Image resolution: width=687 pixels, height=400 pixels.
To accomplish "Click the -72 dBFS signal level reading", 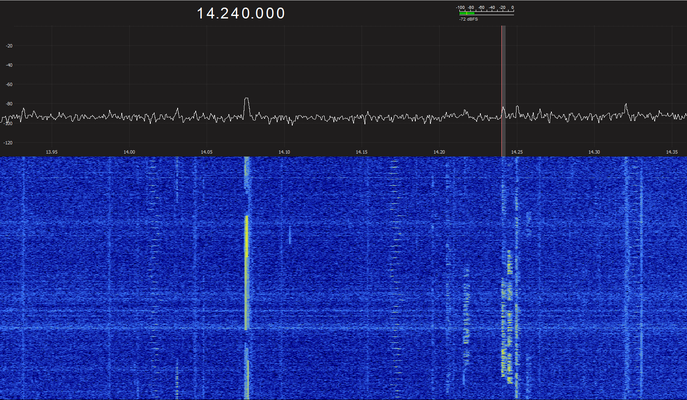I will tap(468, 19).
